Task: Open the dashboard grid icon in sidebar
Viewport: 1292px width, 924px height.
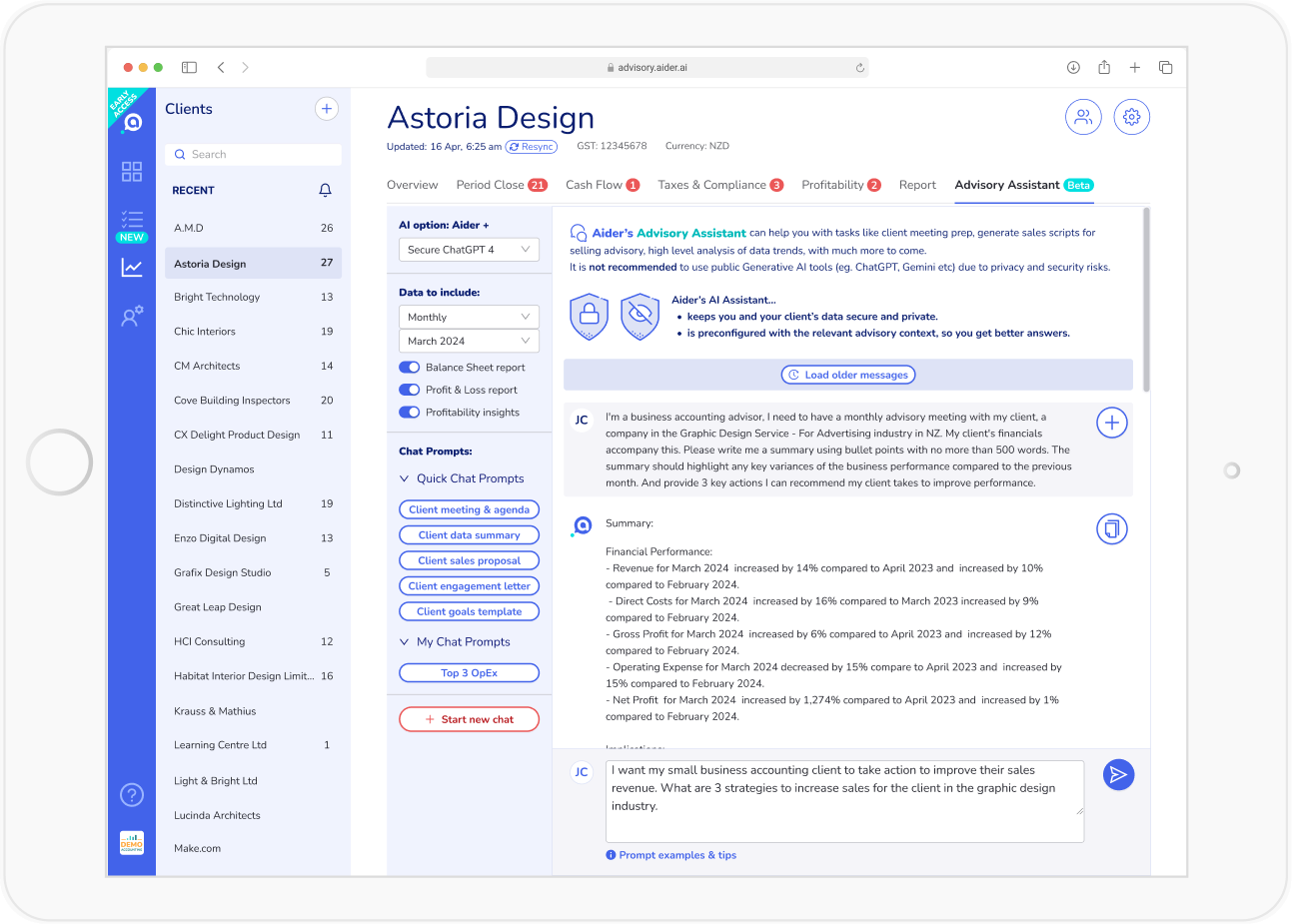Action: coord(131,171)
